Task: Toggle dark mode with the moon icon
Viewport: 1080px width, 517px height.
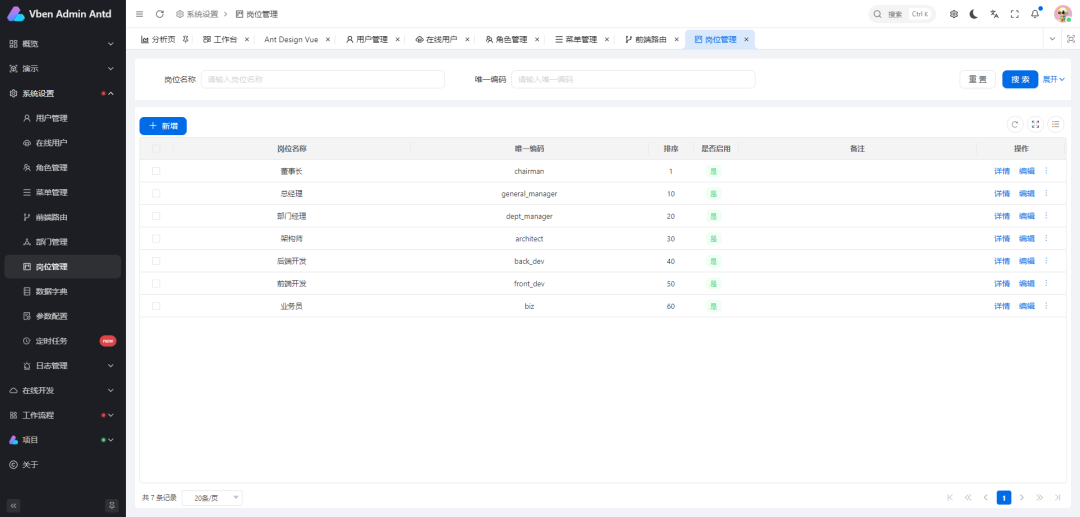Action: point(974,14)
